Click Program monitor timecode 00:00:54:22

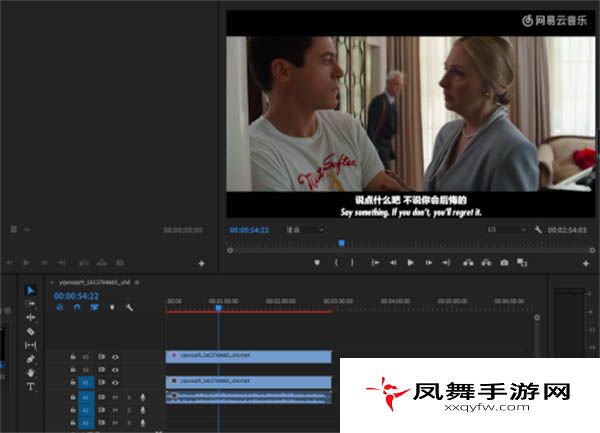[249, 230]
